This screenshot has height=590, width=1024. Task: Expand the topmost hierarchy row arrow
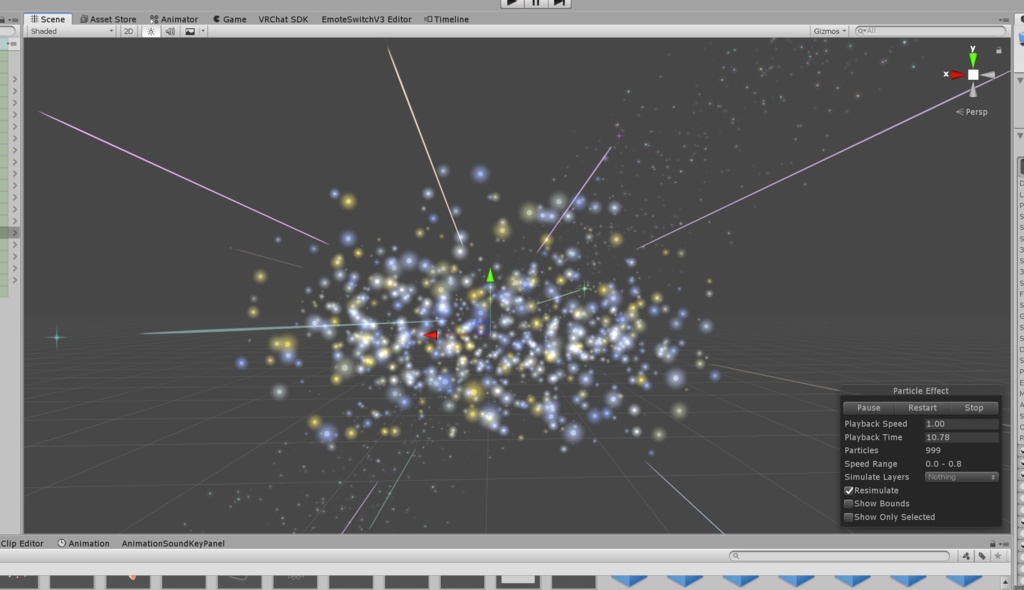click(14, 79)
